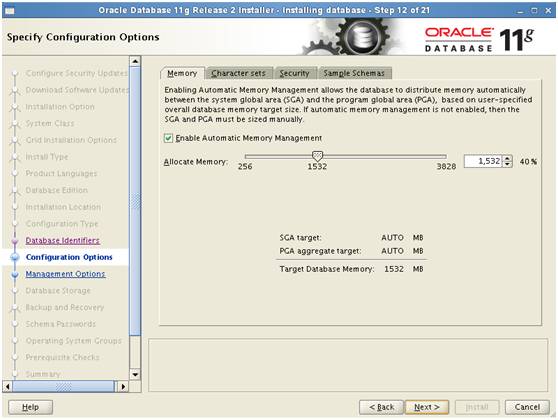Click the slider minimum label 256
This screenshot has width=558, height=420.
coord(245,167)
